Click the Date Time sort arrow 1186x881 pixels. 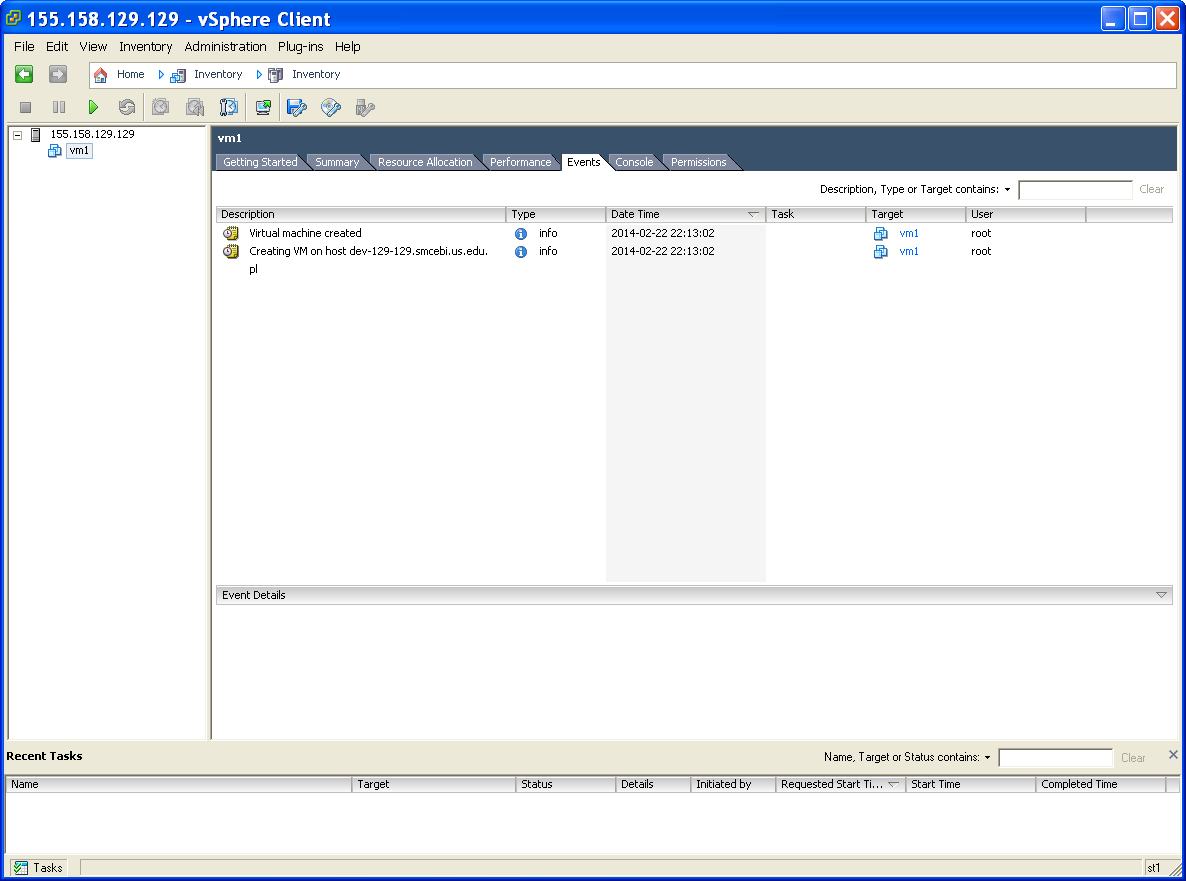pos(753,215)
